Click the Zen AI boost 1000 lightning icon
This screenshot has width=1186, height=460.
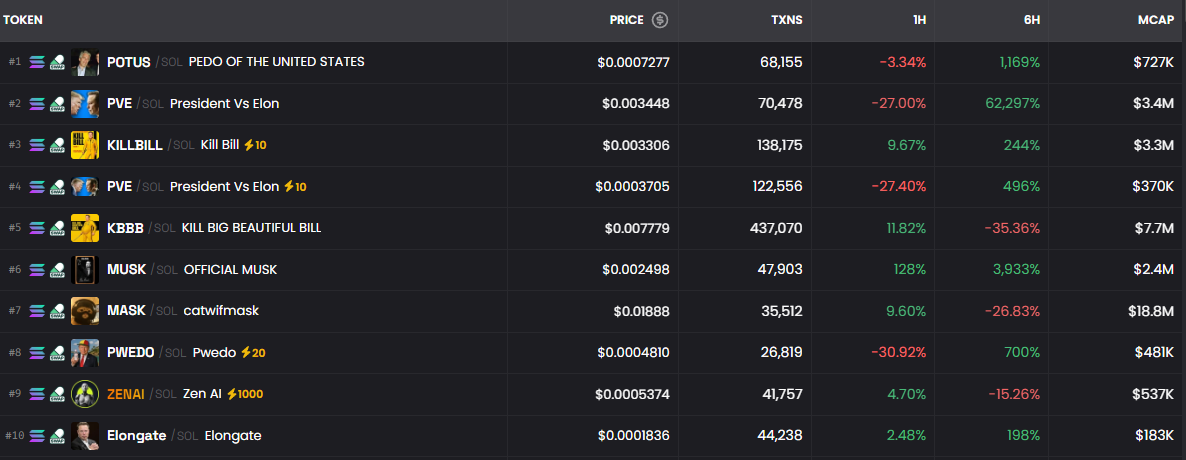231,394
